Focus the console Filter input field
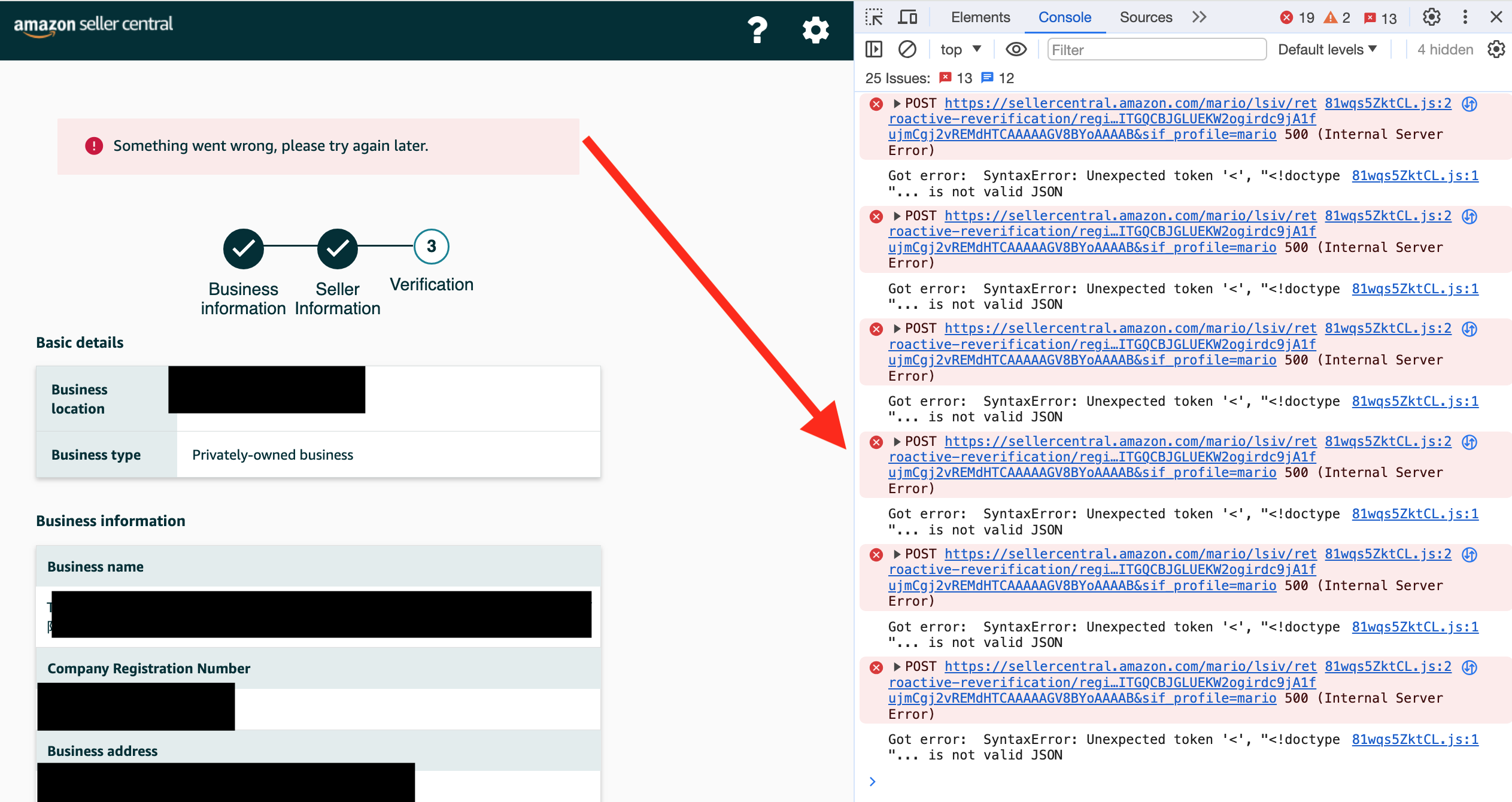Image resolution: width=1512 pixels, height=802 pixels. (1156, 50)
